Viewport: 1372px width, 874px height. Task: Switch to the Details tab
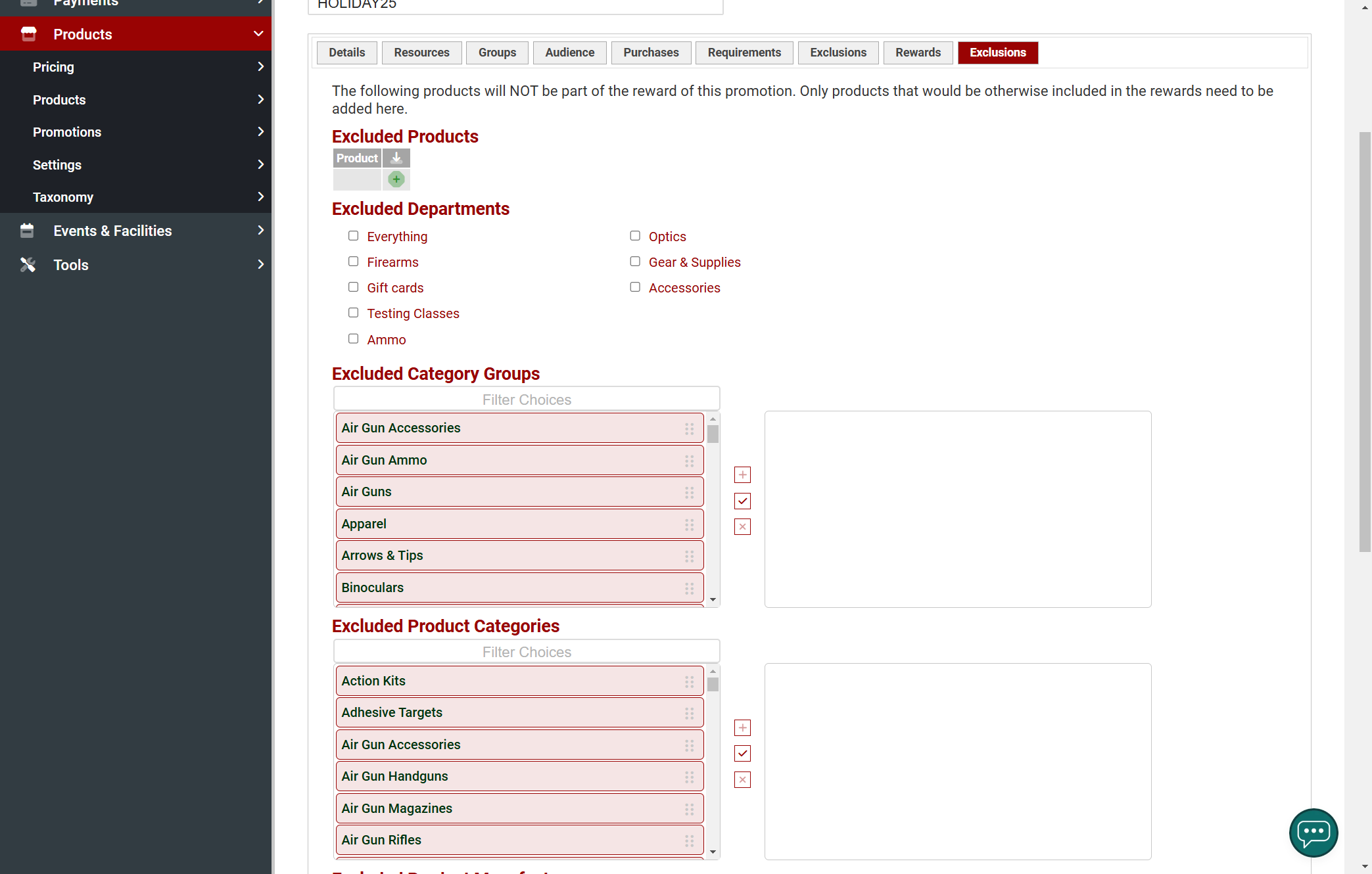[346, 53]
